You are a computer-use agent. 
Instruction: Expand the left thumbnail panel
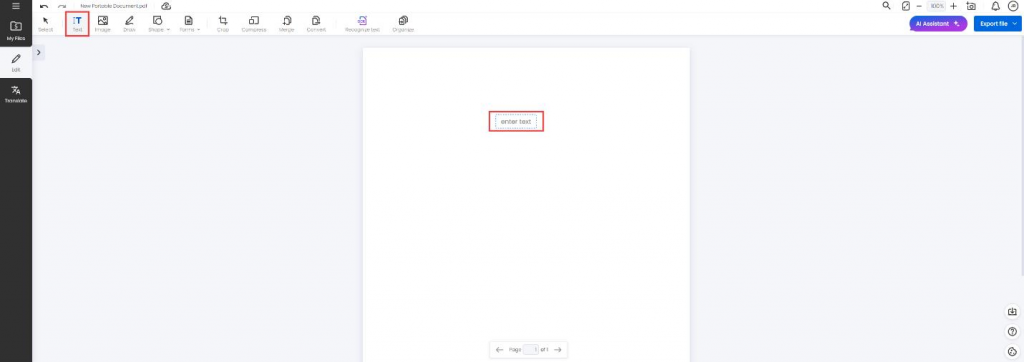coord(39,53)
